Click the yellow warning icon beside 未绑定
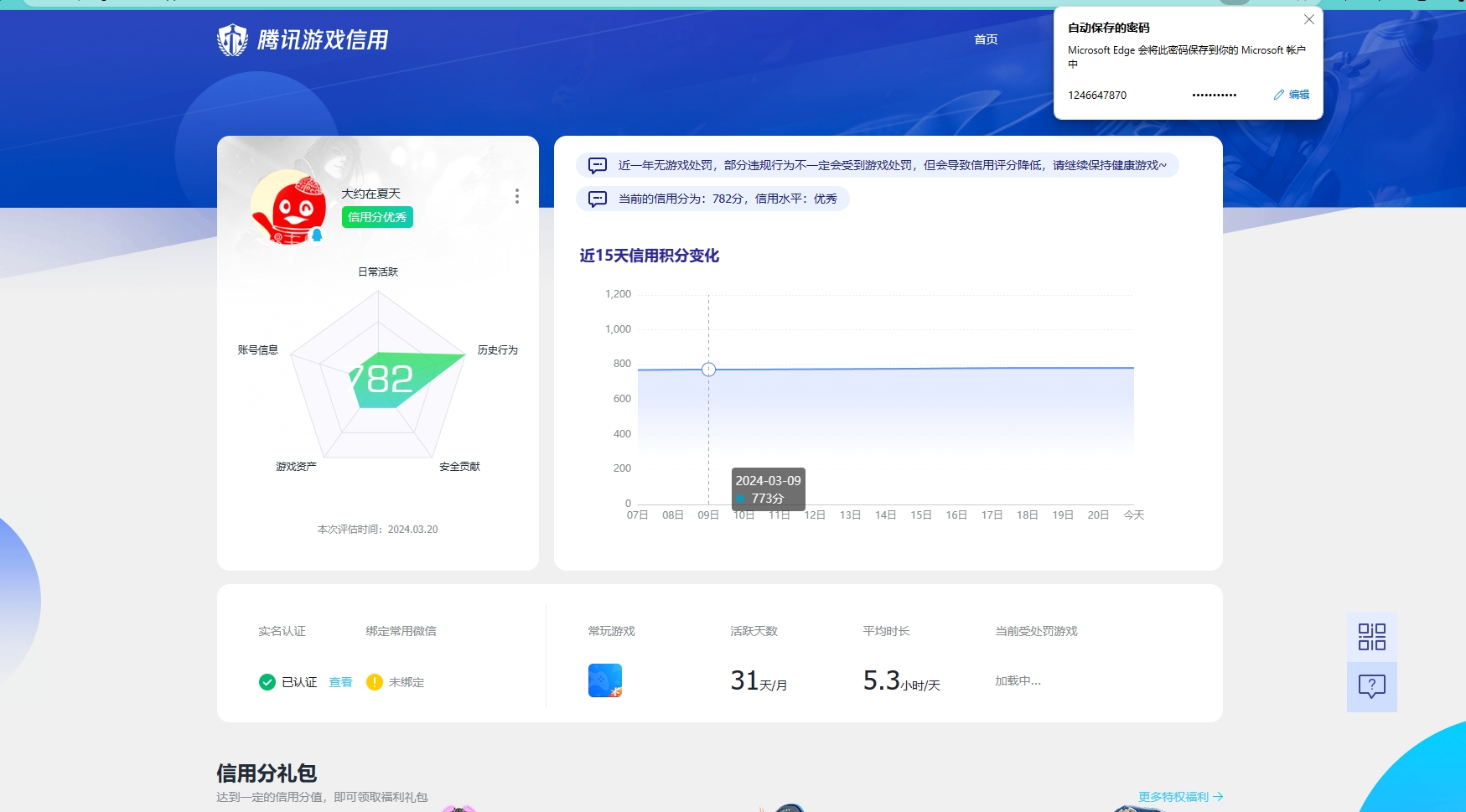 (375, 682)
